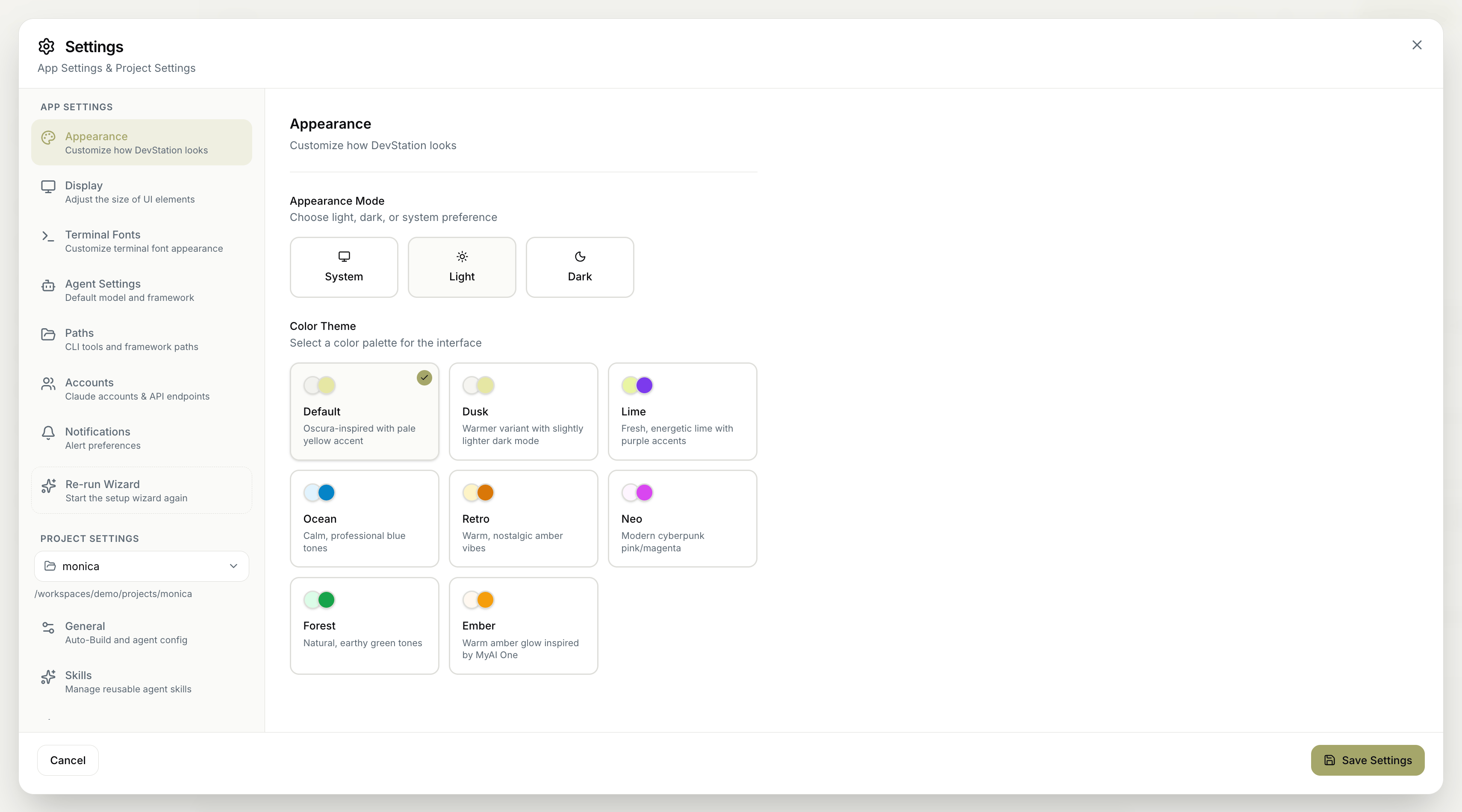Image resolution: width=1462 pixels, height=812 pixels.
Task: Click the /workspaces/demo/projects/monica path text
Action: (x=113, y=594)
